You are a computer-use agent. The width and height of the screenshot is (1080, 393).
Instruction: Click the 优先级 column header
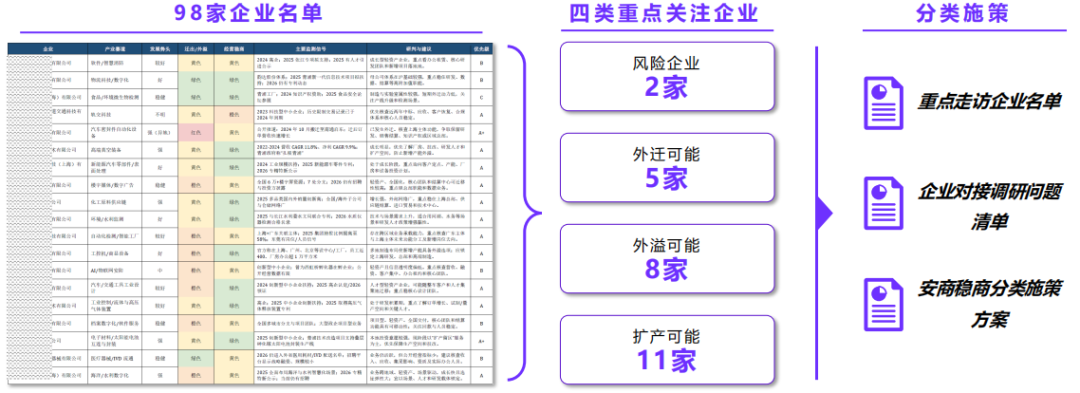tap(481, 49)
